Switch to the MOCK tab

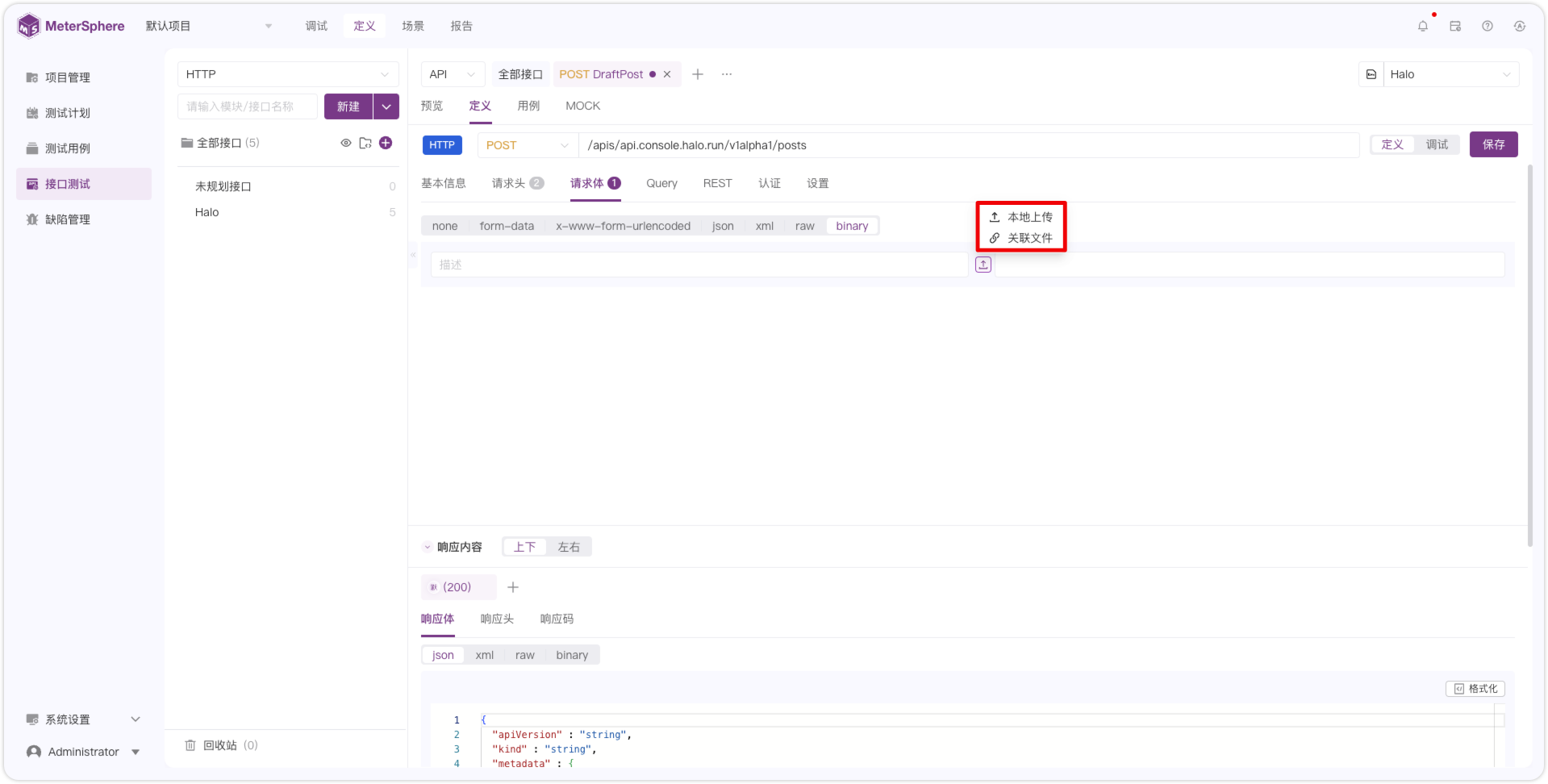click(582, 106)
